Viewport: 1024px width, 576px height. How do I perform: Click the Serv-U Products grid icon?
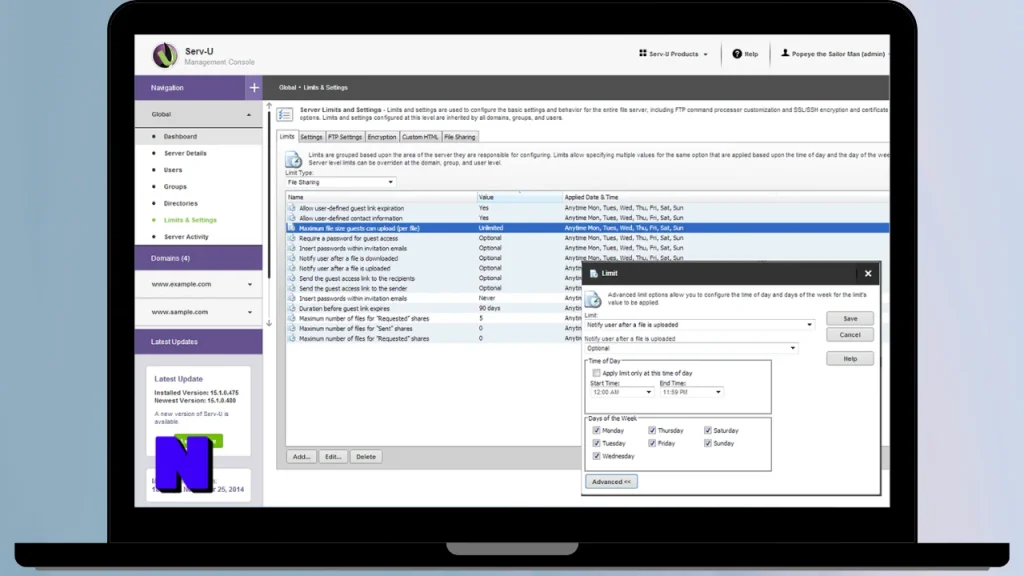click(x=643, y=54)
